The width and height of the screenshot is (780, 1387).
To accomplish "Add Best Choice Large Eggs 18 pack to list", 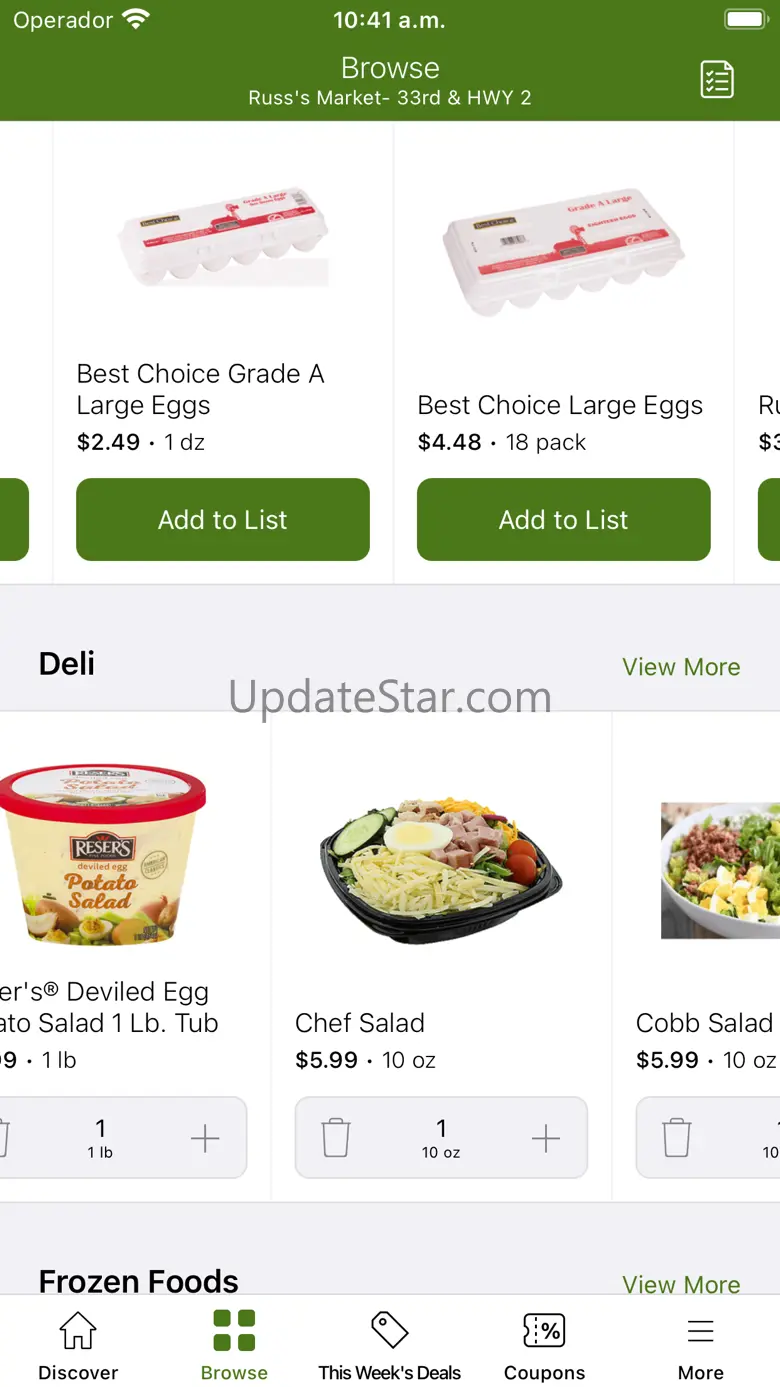I will click(x=564, y=519).
